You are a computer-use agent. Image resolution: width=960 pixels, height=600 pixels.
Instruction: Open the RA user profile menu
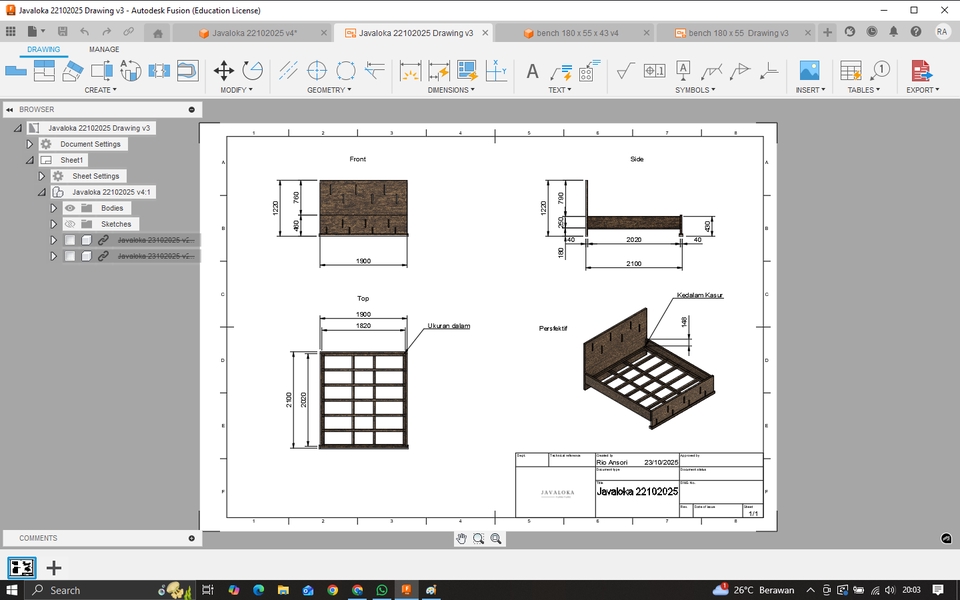click(x=942, y=31)
